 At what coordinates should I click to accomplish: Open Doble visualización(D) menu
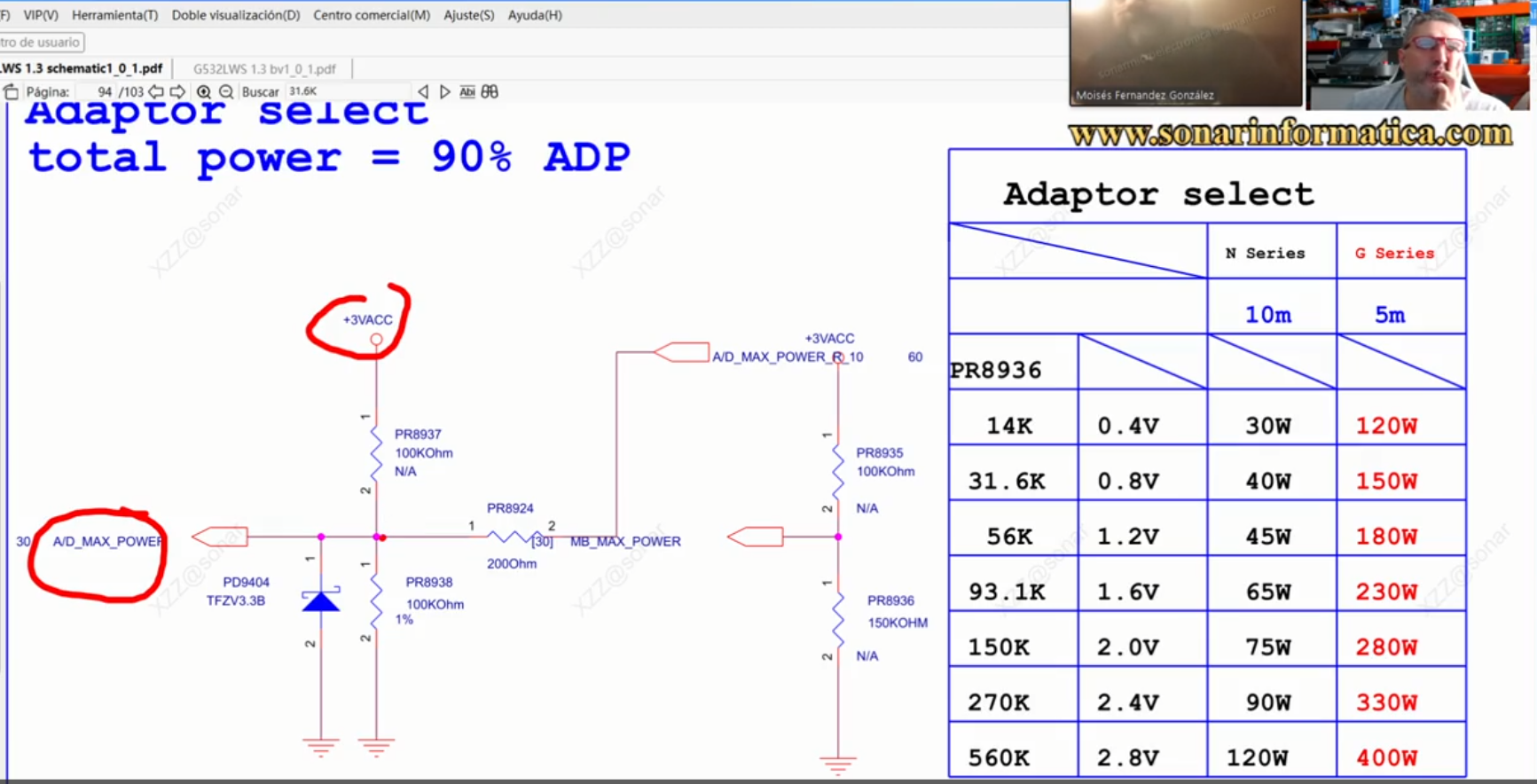(236, 15)
